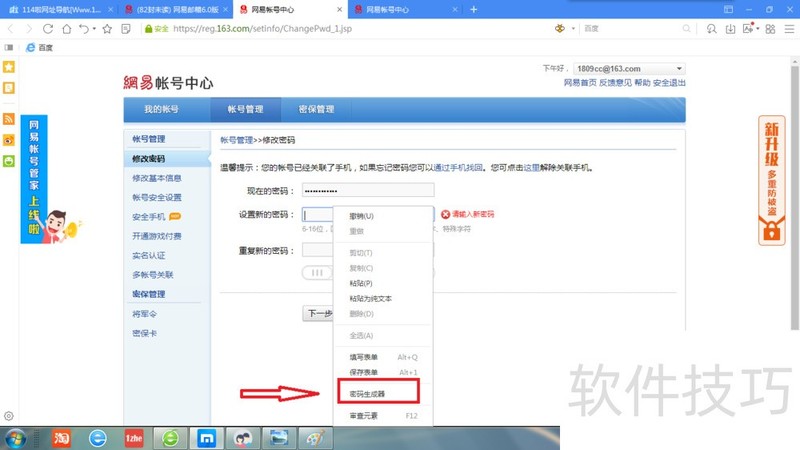Click the 帐号管理 breadcrumb link
The image size is (800, 450).
click(x=237, y=140)
